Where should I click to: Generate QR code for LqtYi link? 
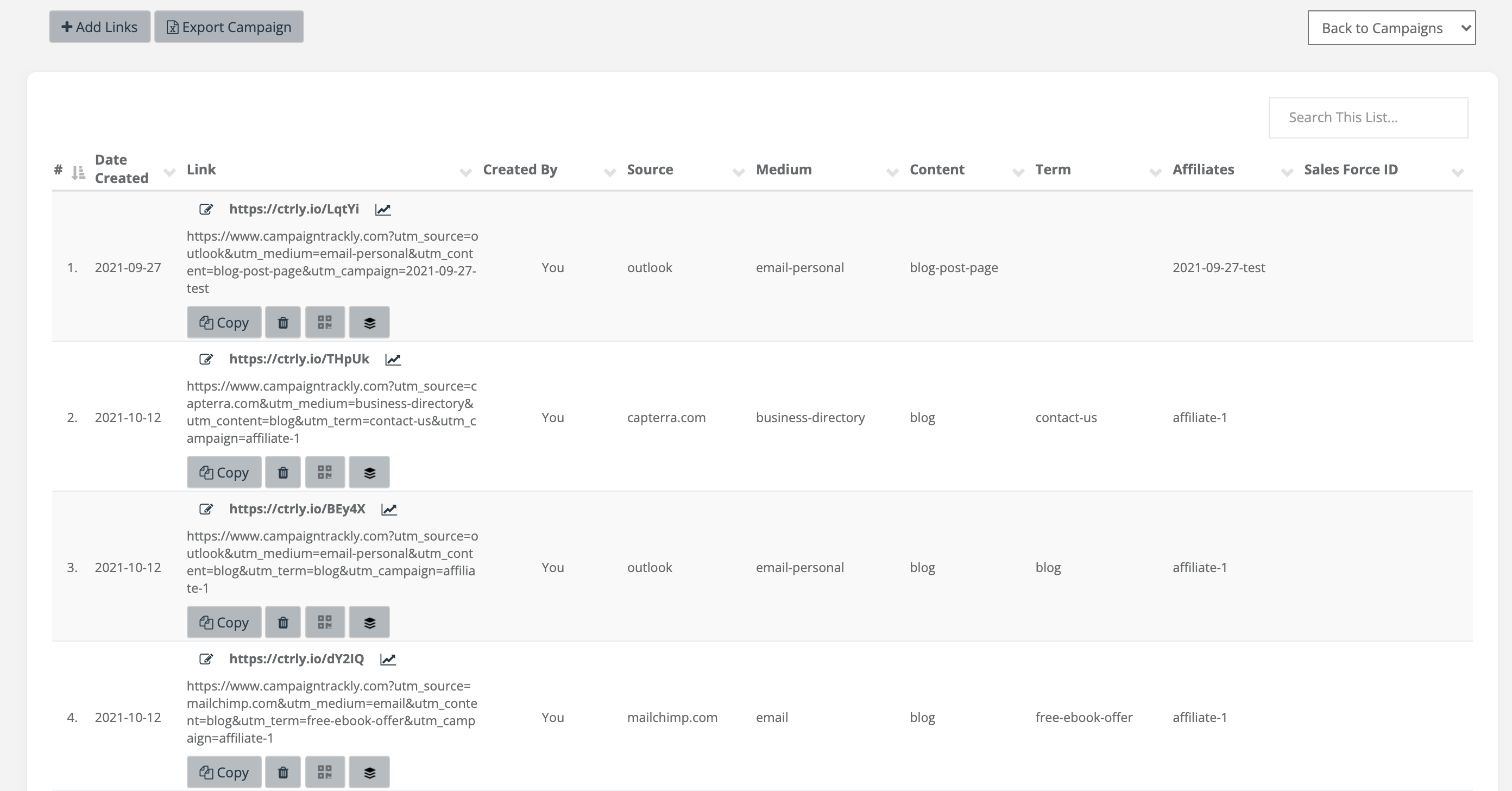click(325, 322)
